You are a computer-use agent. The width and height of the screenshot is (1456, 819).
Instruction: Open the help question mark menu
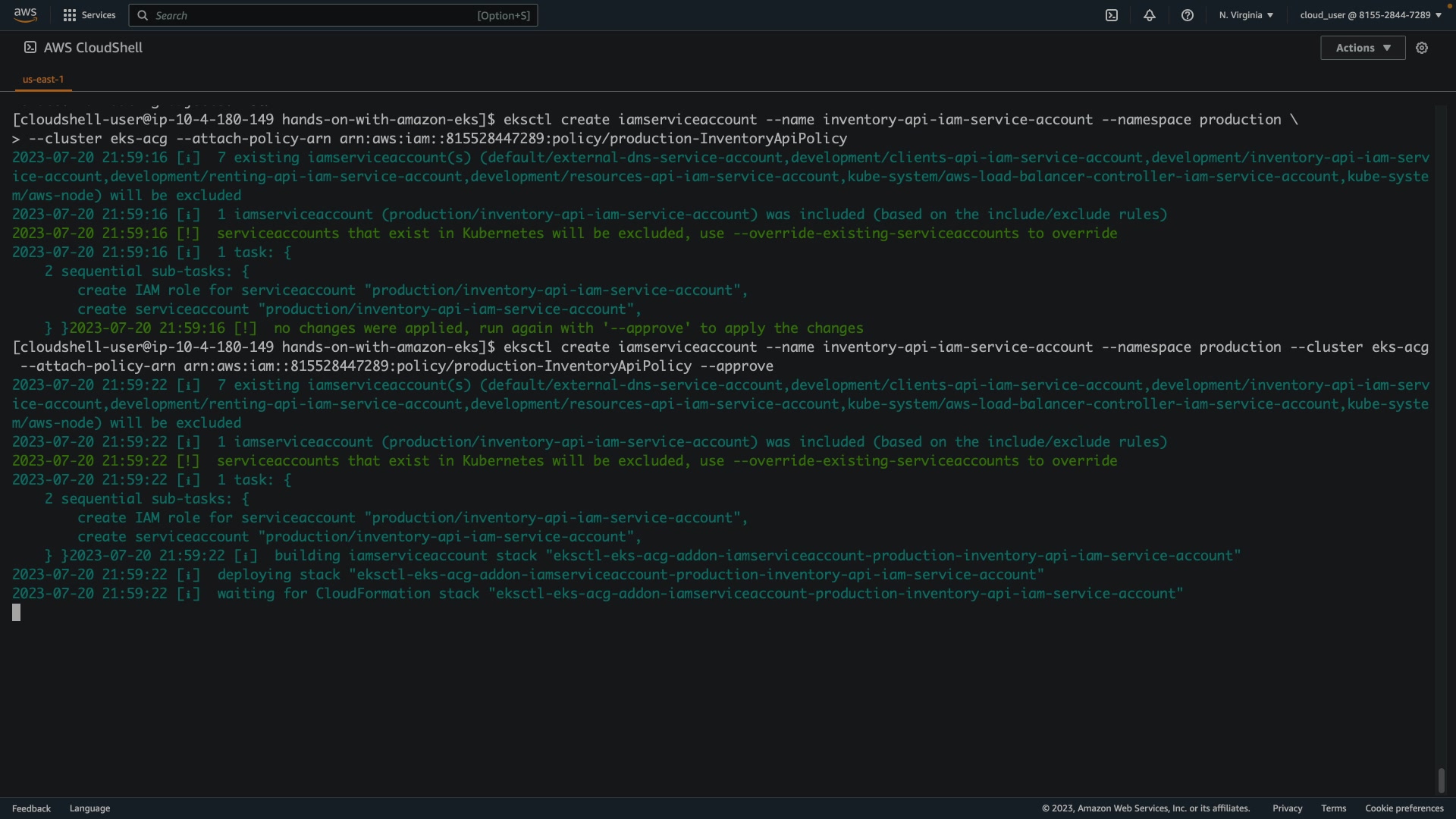1188,15
